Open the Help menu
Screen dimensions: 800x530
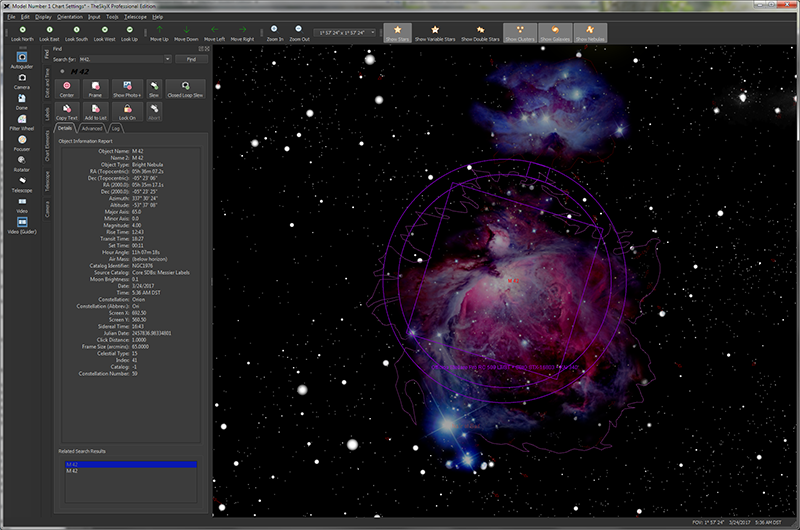click(x=158, y=17)
